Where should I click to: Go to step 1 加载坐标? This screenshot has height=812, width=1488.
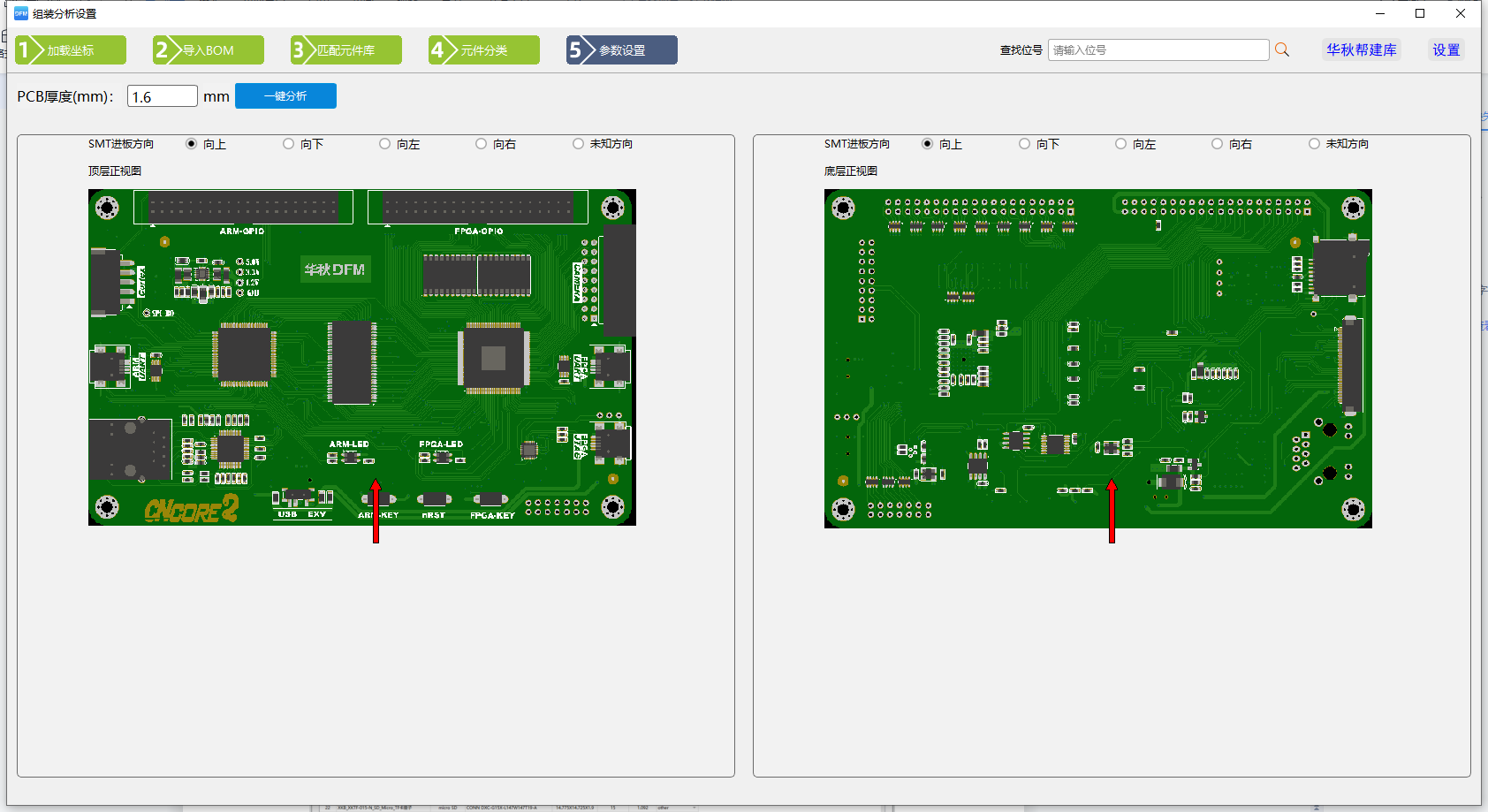coord(71,50)
